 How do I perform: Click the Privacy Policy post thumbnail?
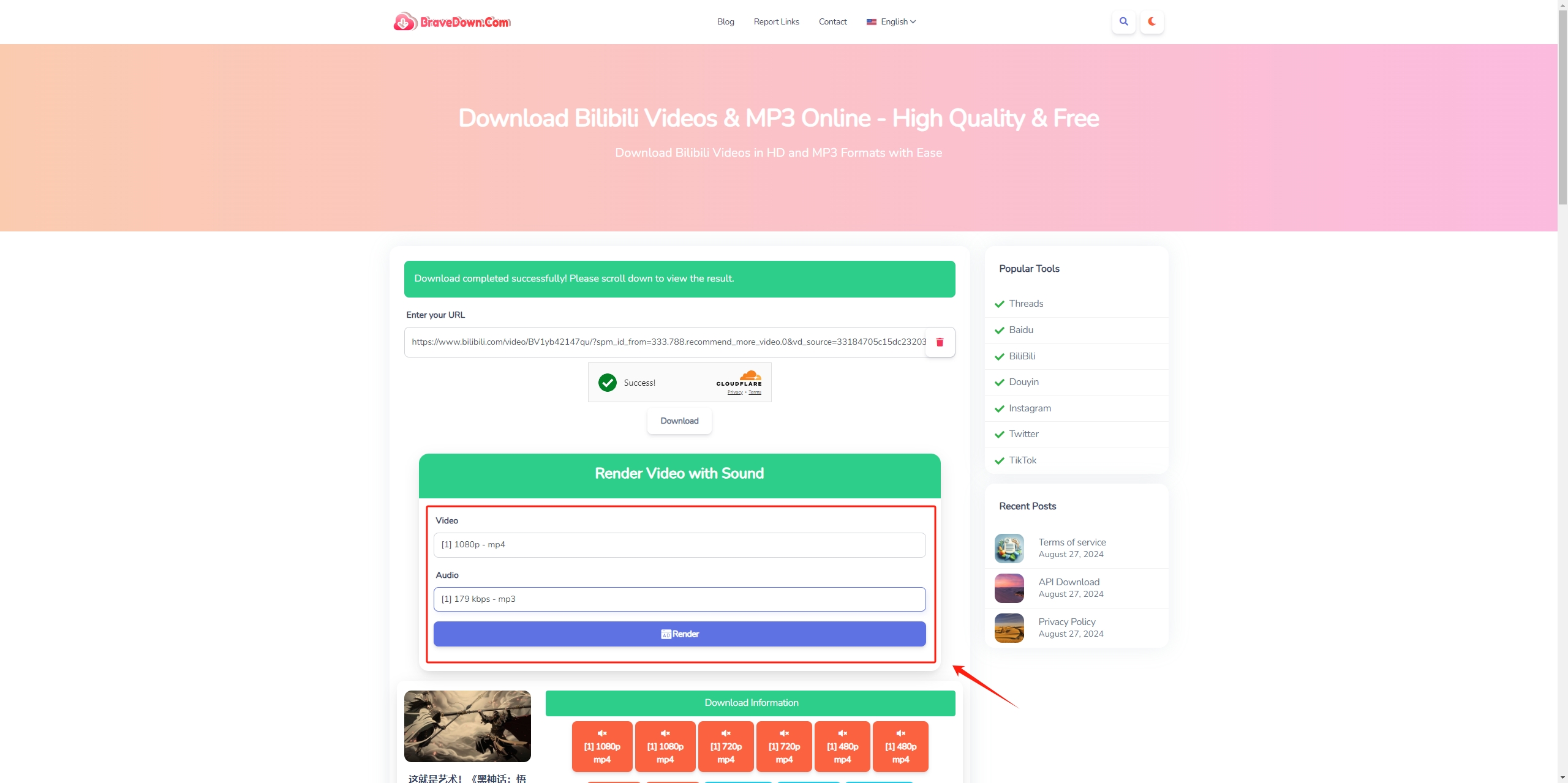click(x=1009, y=628)
